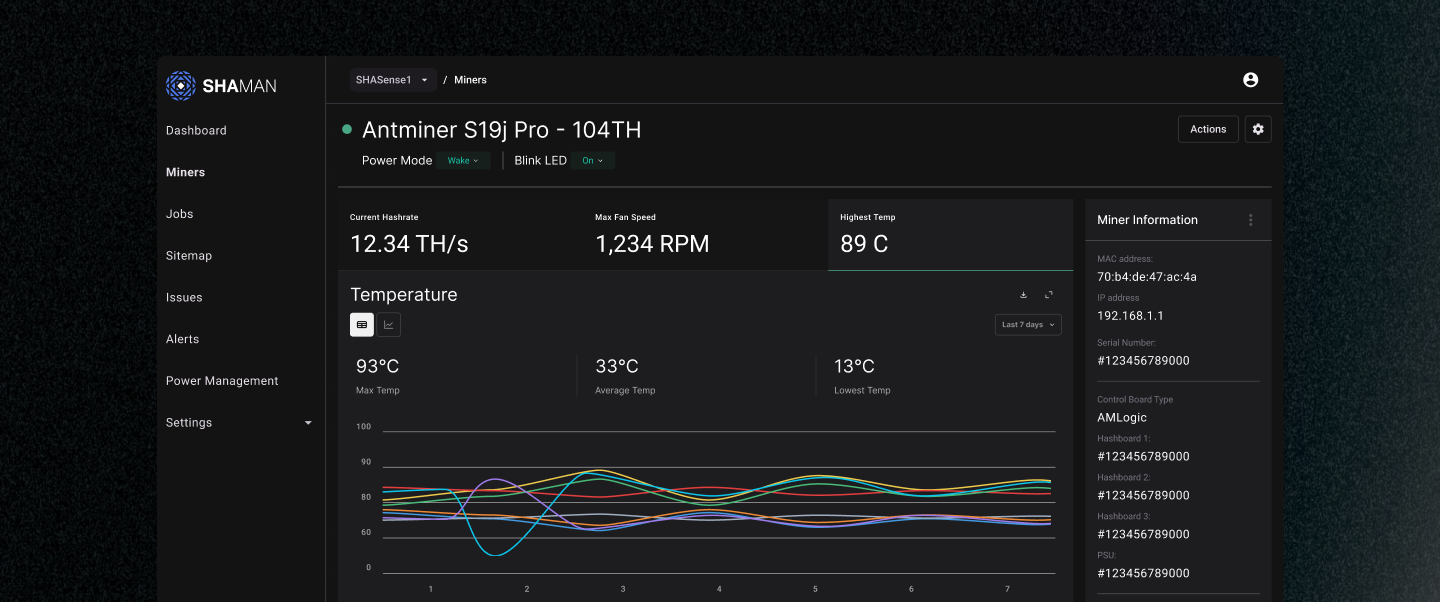Open Alerts in sidebar
Screen dimensions: 1440x602
pos(182,339)
